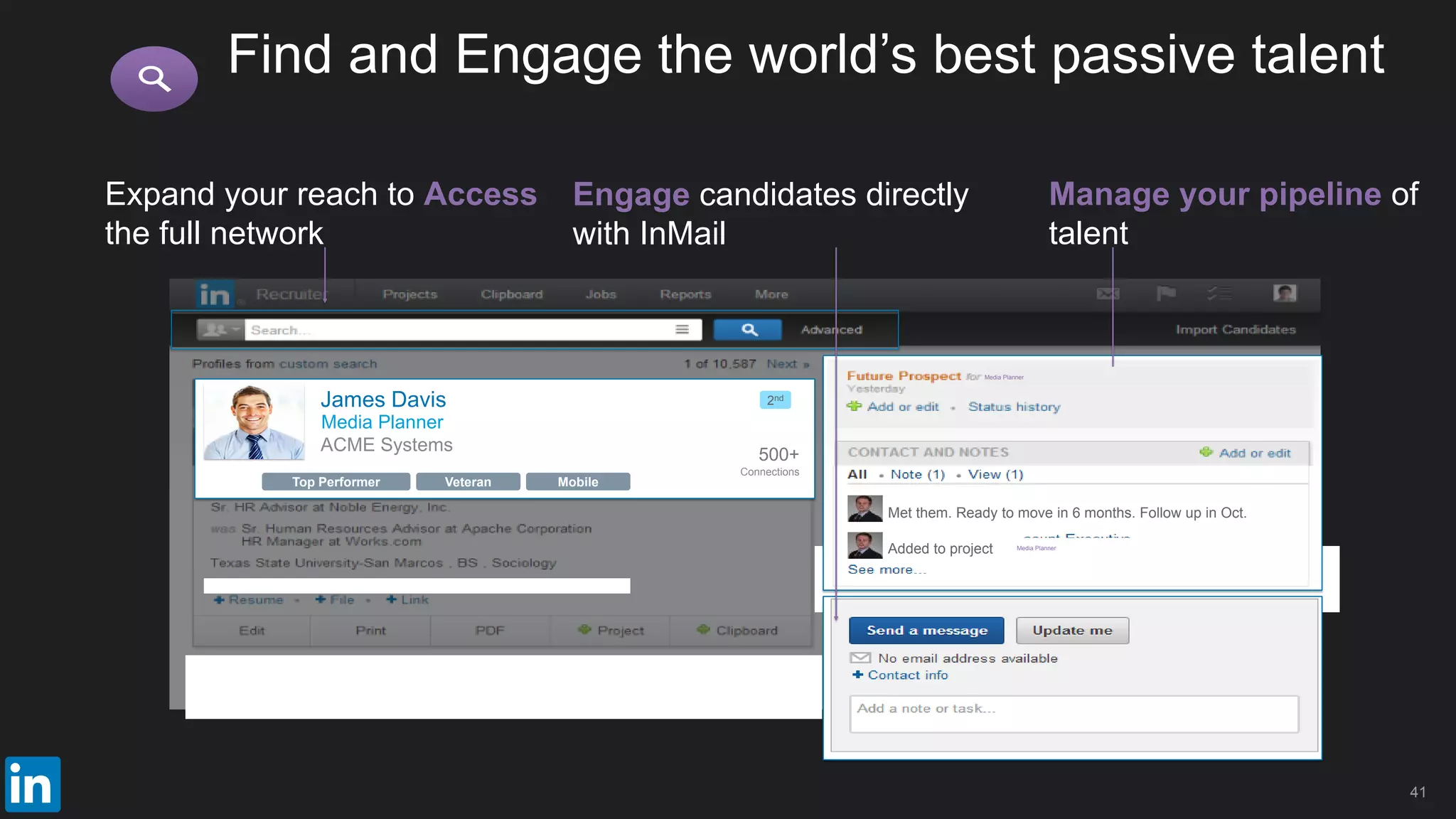
Task: Click the user profile avatar in the nav bar
Action: pyautogui.click(x=1285, y=293)
